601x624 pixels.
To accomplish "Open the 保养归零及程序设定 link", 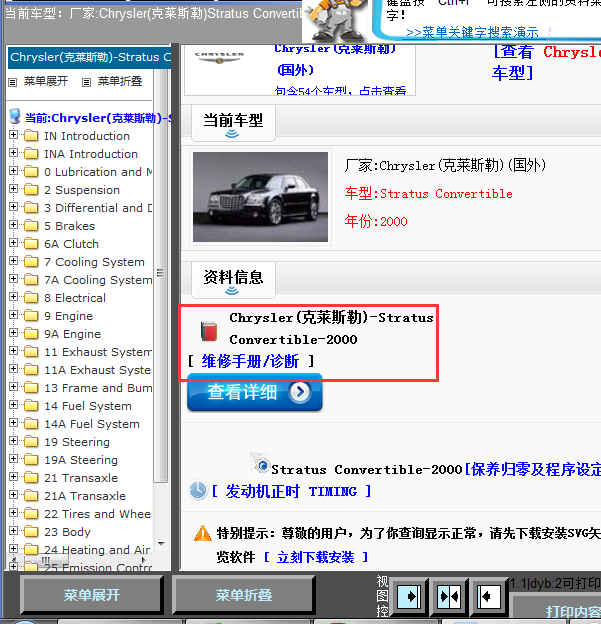I will click(535, 470).
